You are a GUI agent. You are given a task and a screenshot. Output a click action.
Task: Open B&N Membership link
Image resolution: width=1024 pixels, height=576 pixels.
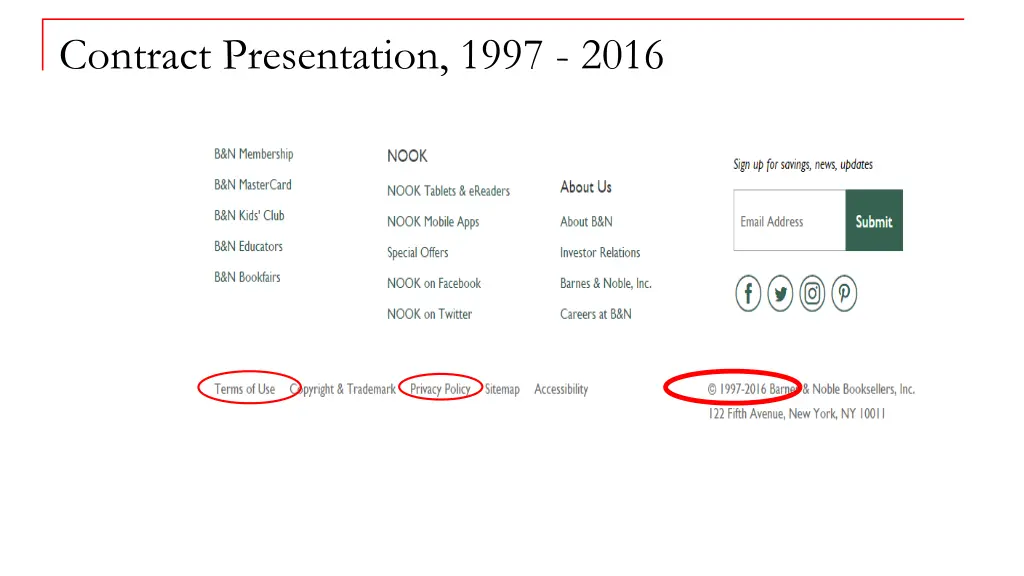click(253, 154)
